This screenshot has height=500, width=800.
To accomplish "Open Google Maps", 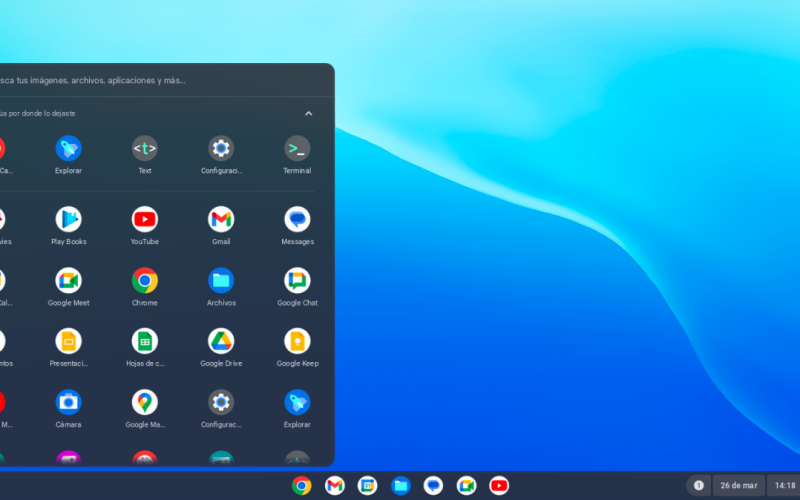I will [144, 402].
